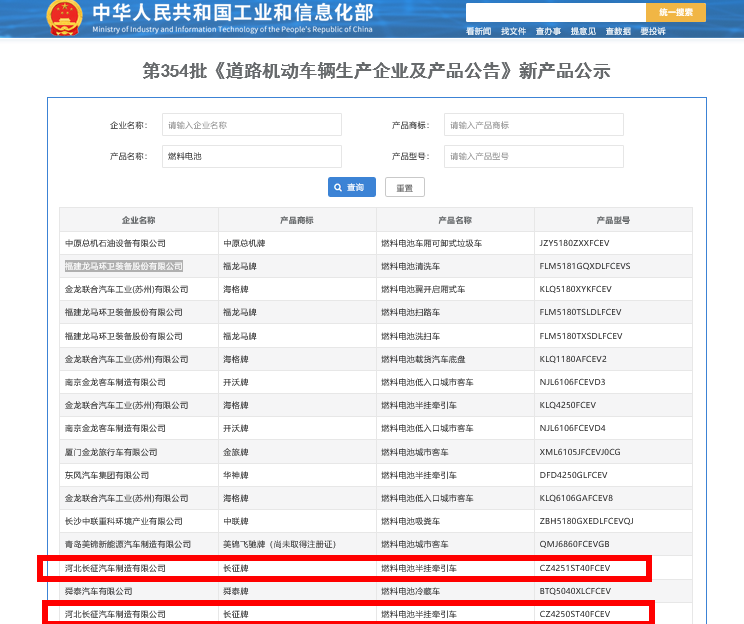Viewport: 744px width, 624px height.
Task: Click 燃料电池洗扫车 product name
Action: click(x=410, y=336)
